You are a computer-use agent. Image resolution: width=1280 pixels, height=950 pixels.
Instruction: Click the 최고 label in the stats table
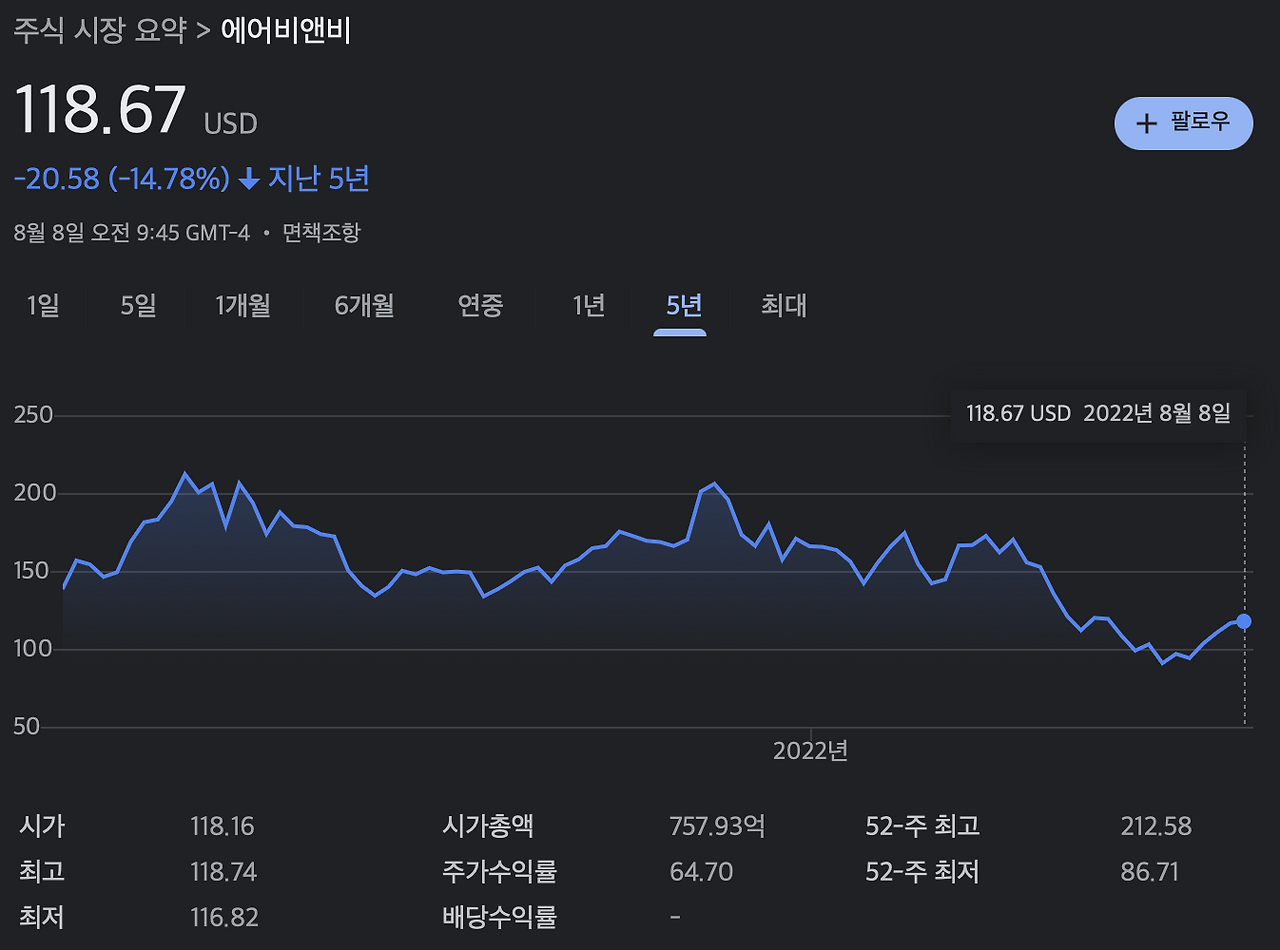click(x=41, y=872)
